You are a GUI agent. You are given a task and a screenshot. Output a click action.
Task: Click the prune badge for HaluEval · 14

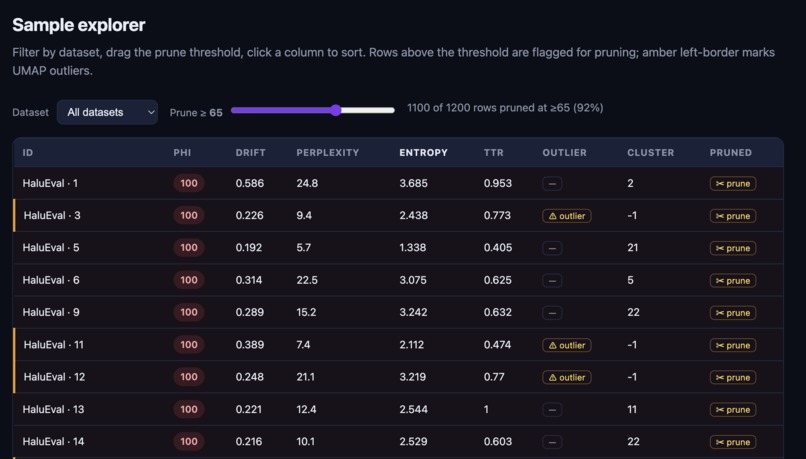coord(732,442)
